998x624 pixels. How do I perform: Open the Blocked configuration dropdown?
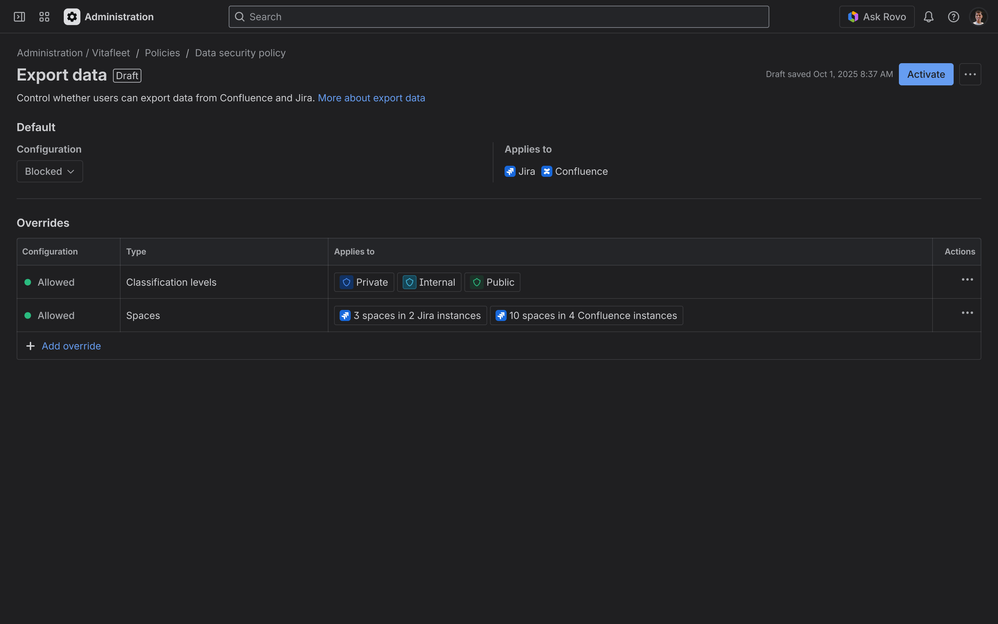[50, 171]
